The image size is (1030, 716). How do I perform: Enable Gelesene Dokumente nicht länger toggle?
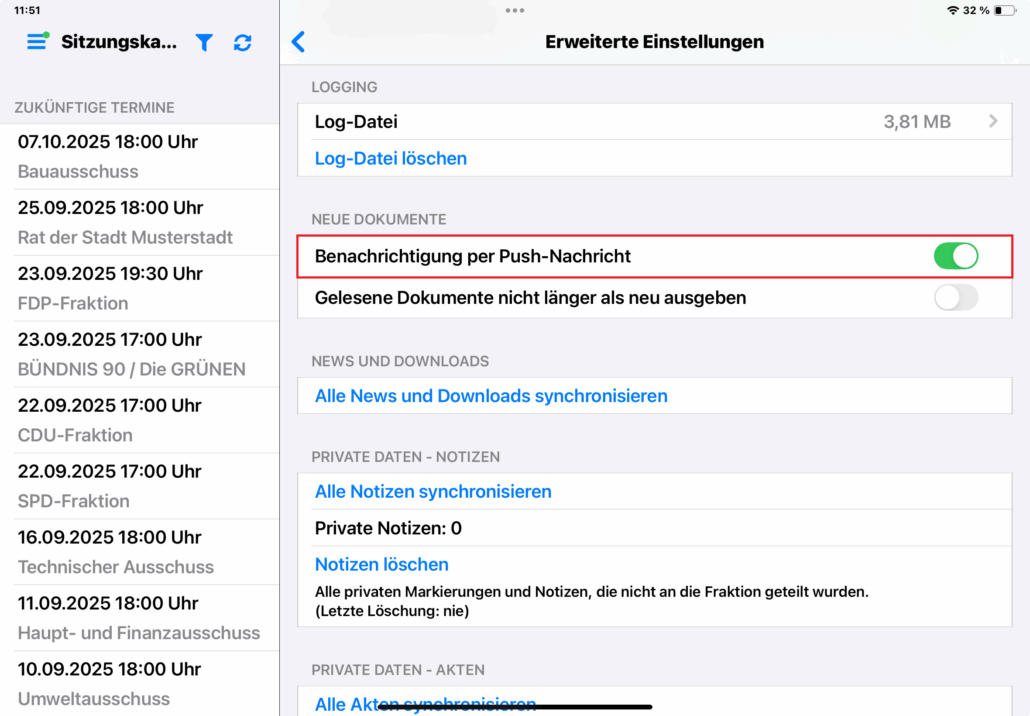[955, 297]
